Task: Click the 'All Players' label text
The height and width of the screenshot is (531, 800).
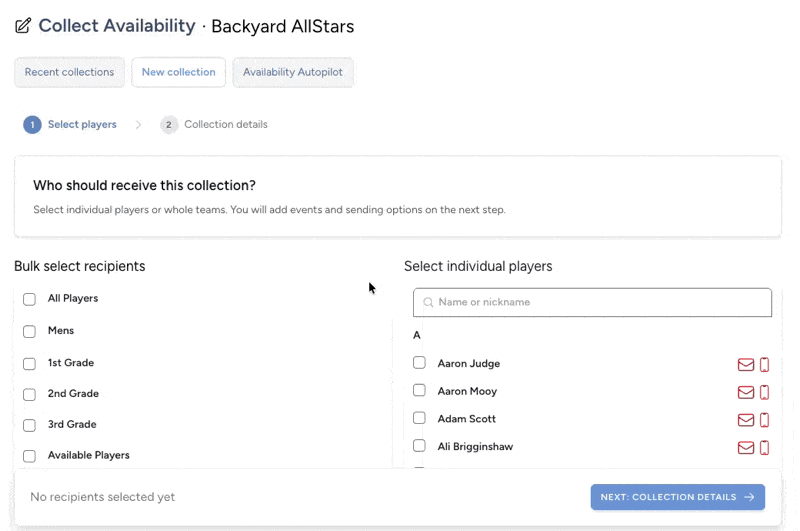Action: 73,298
